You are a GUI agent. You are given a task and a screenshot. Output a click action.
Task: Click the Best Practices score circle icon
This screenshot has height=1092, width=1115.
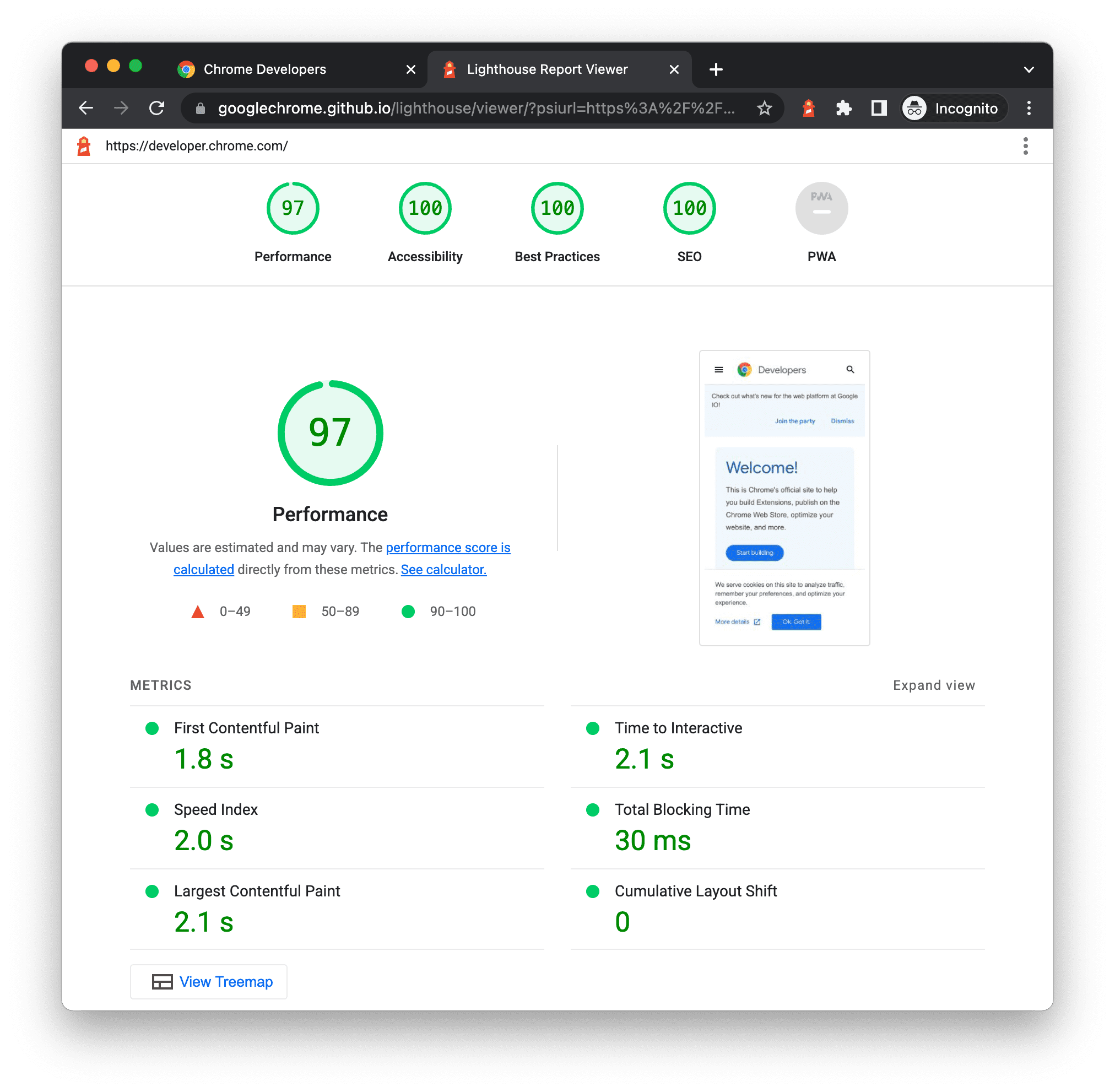pos(556,210)
